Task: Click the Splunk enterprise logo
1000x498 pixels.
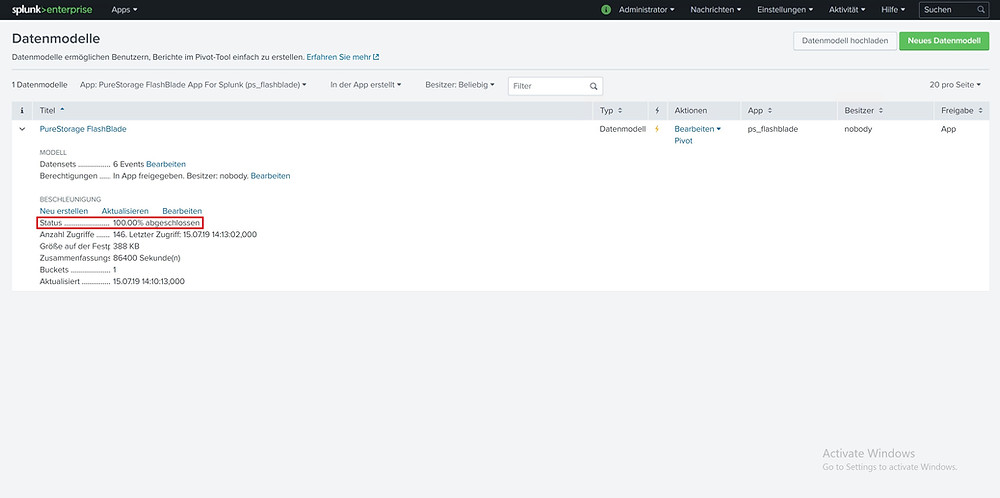Action: tap(52, 10)
